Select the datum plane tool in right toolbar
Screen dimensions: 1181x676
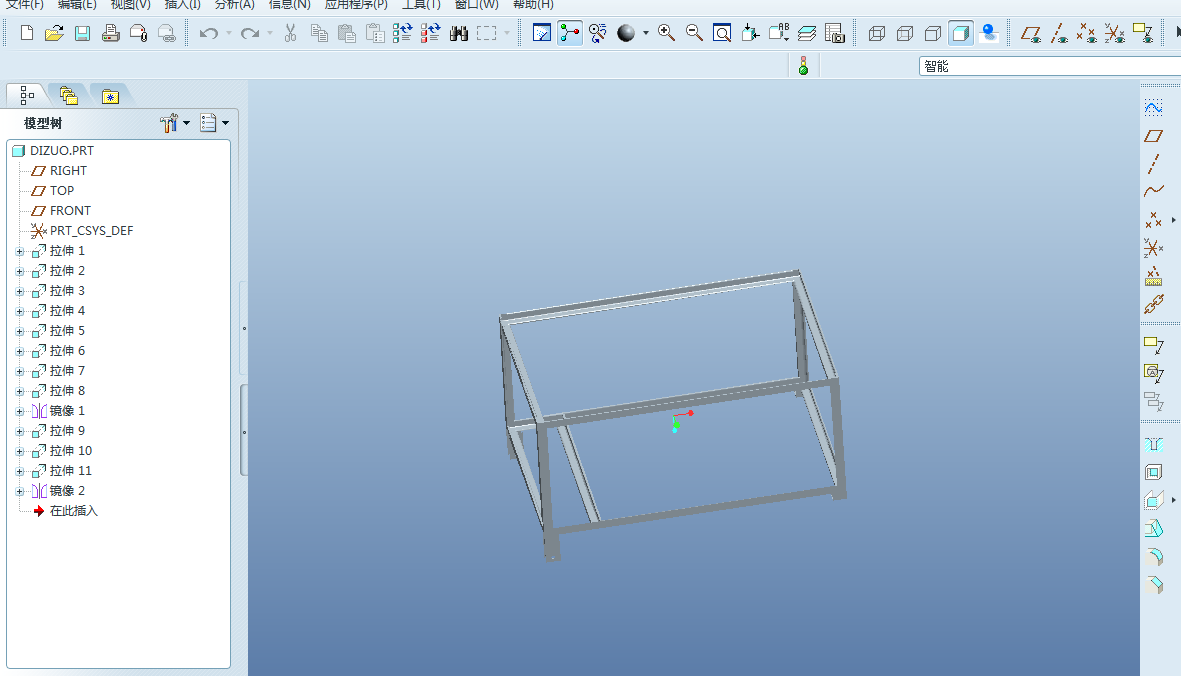coord(1153,136)
